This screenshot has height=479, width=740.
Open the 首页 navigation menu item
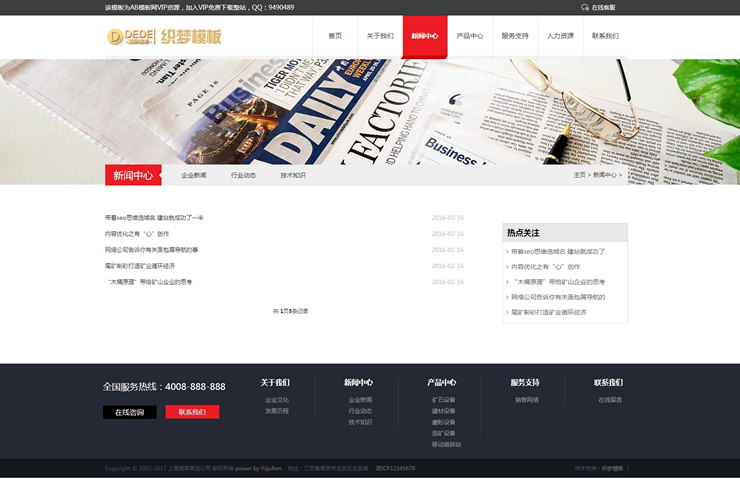point(335,36)
